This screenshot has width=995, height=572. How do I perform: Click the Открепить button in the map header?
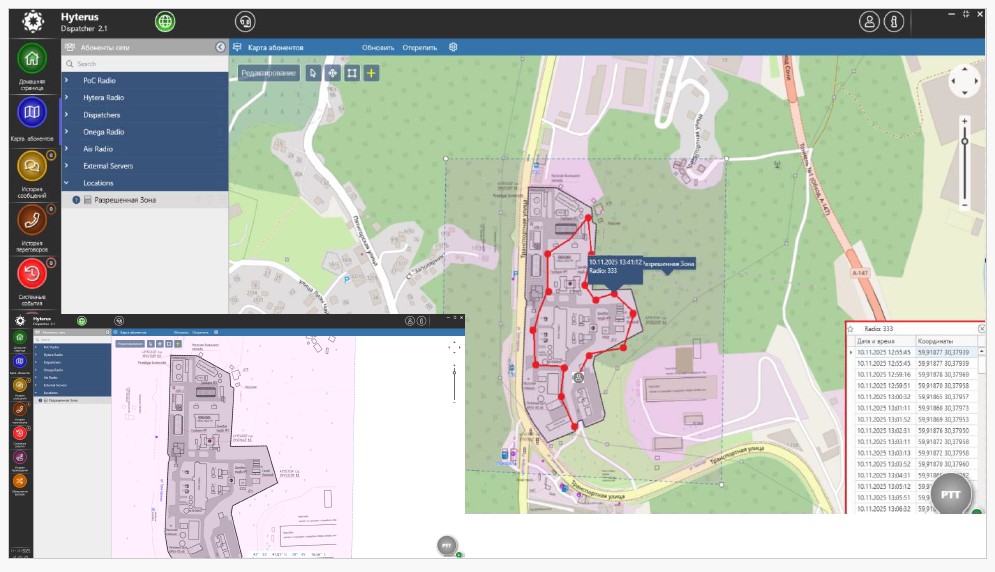[x=419, y=48]
